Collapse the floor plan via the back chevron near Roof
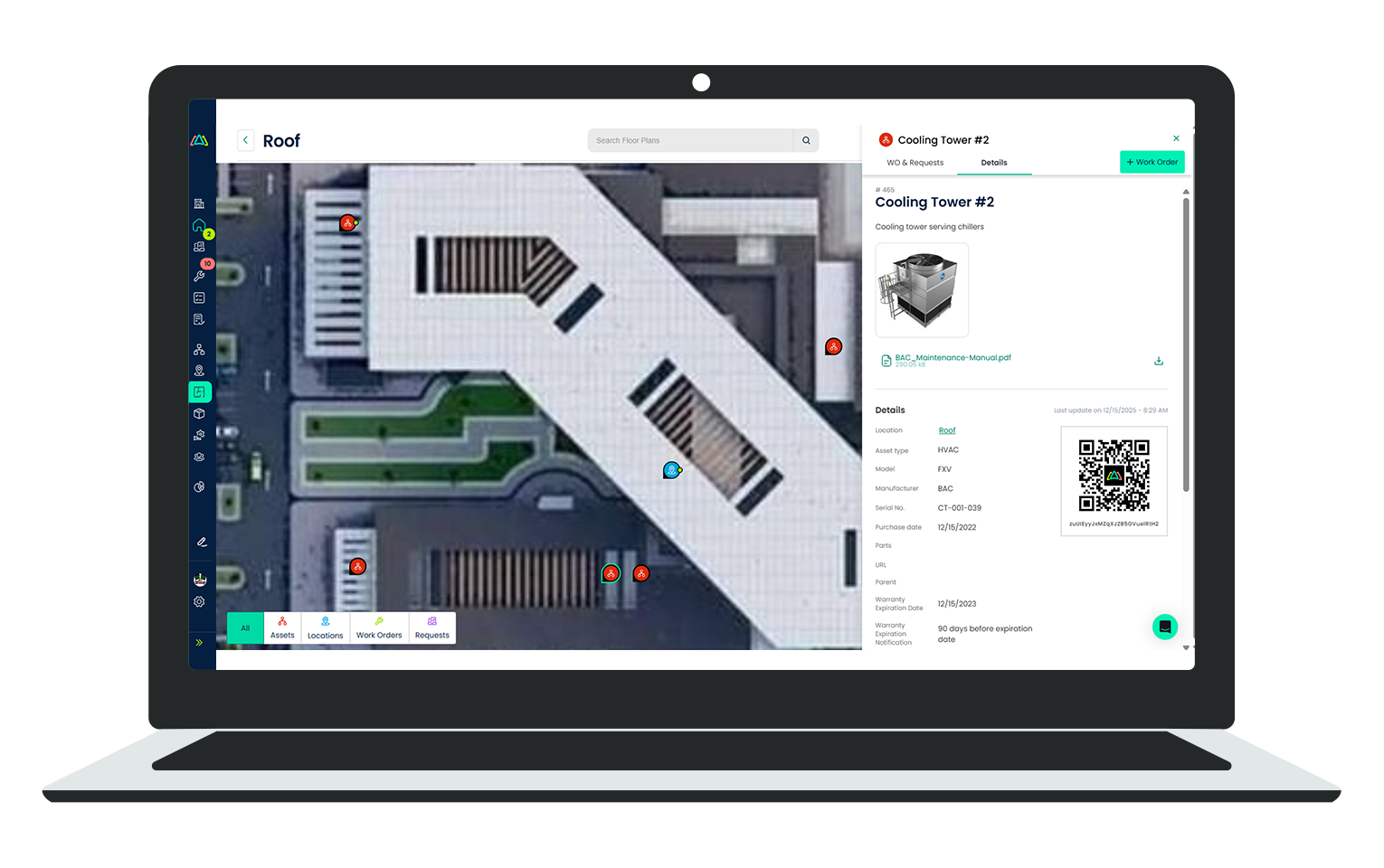 coord(245,140)
